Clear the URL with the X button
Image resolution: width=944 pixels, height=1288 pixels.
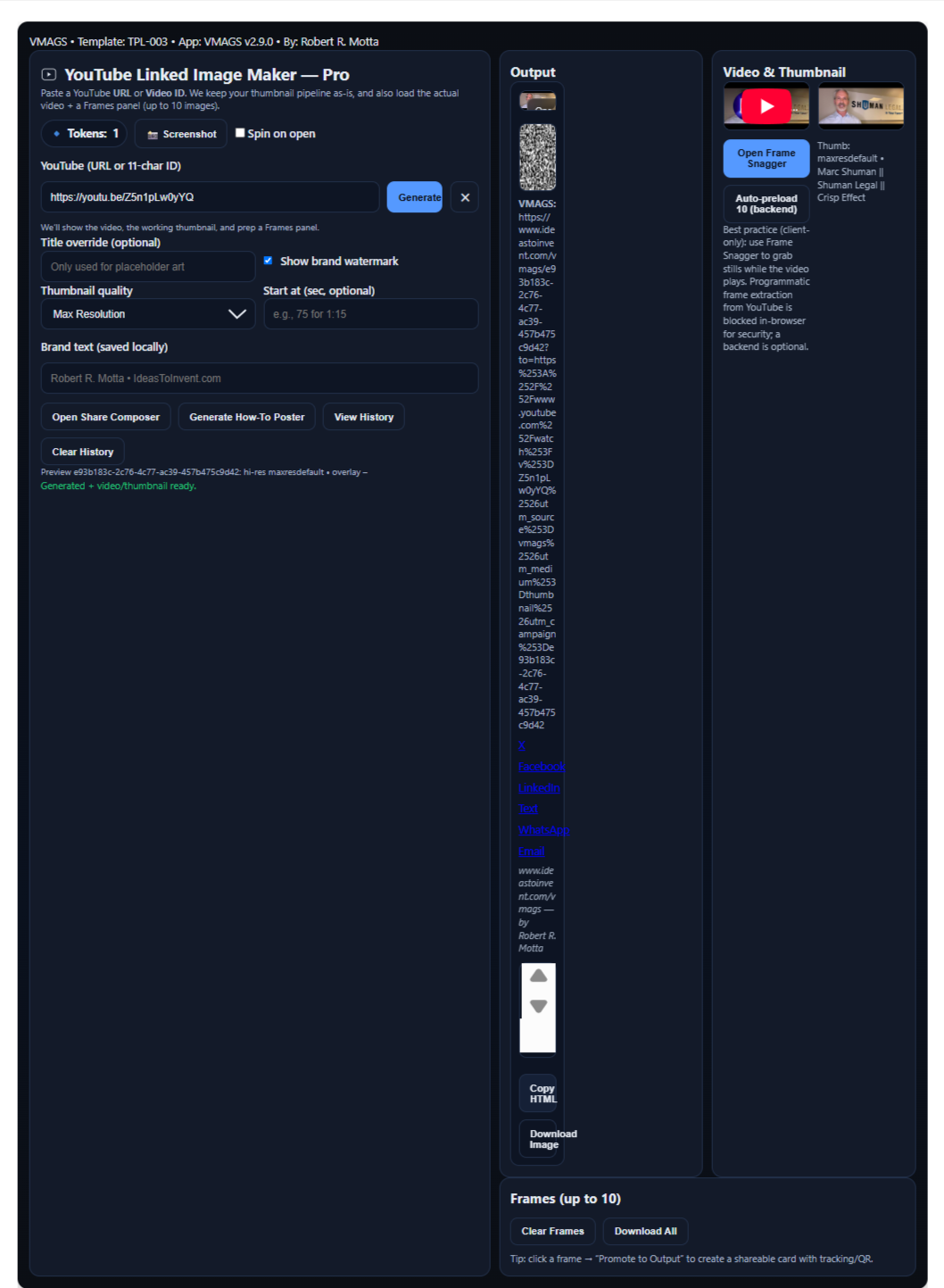[465, 197]
